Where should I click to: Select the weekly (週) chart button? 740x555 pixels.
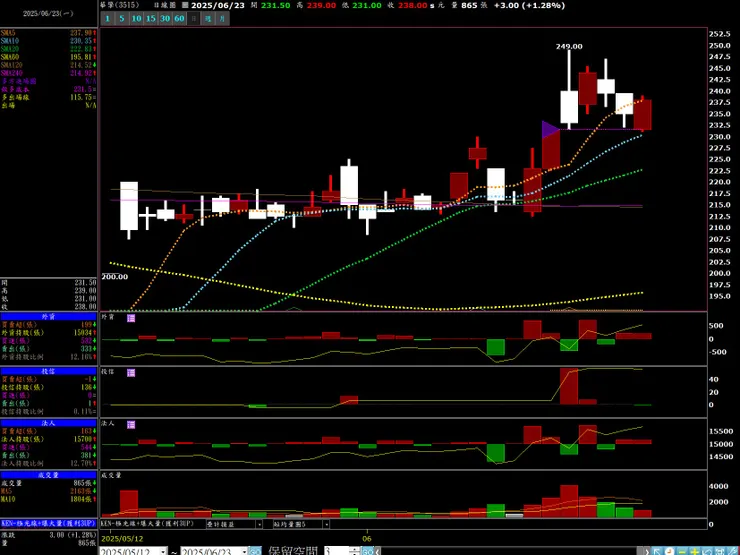click(x=208, y=18)
